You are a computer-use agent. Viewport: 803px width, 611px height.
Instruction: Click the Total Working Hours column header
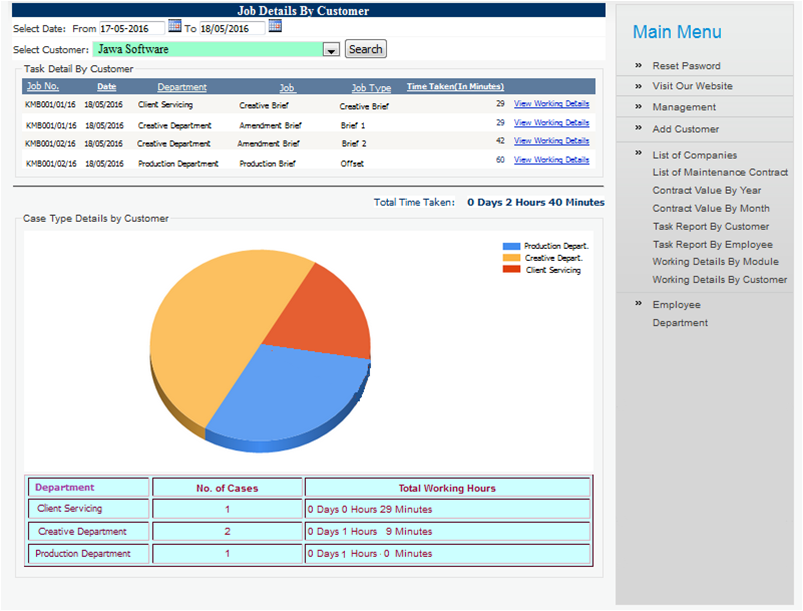click(x=448, y=488)
